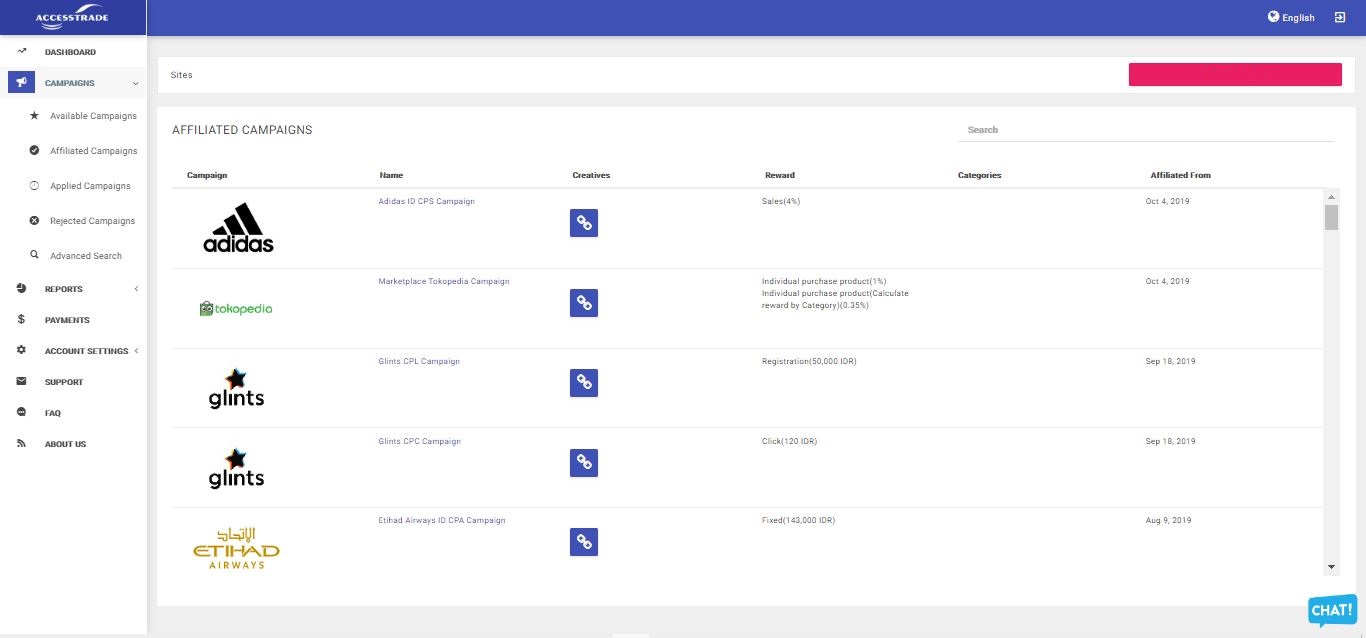Click the pink button in Sites bar

coord(1235,75)
